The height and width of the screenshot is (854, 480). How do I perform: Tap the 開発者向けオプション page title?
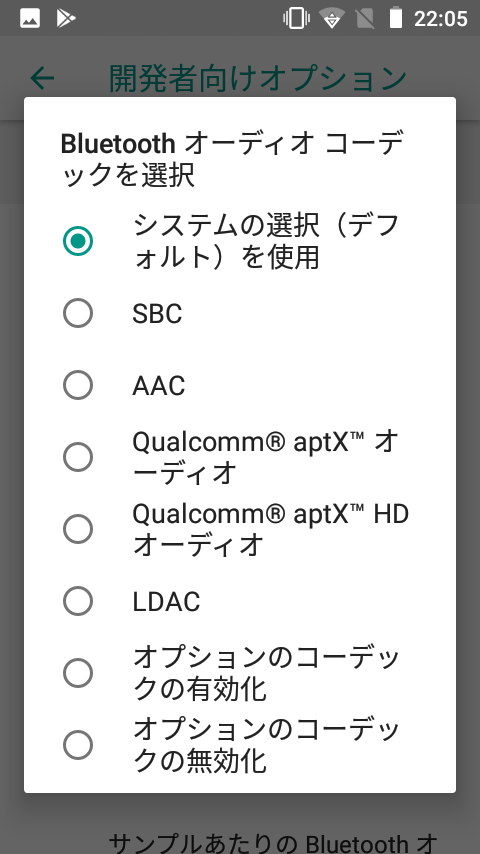point(258,78)
